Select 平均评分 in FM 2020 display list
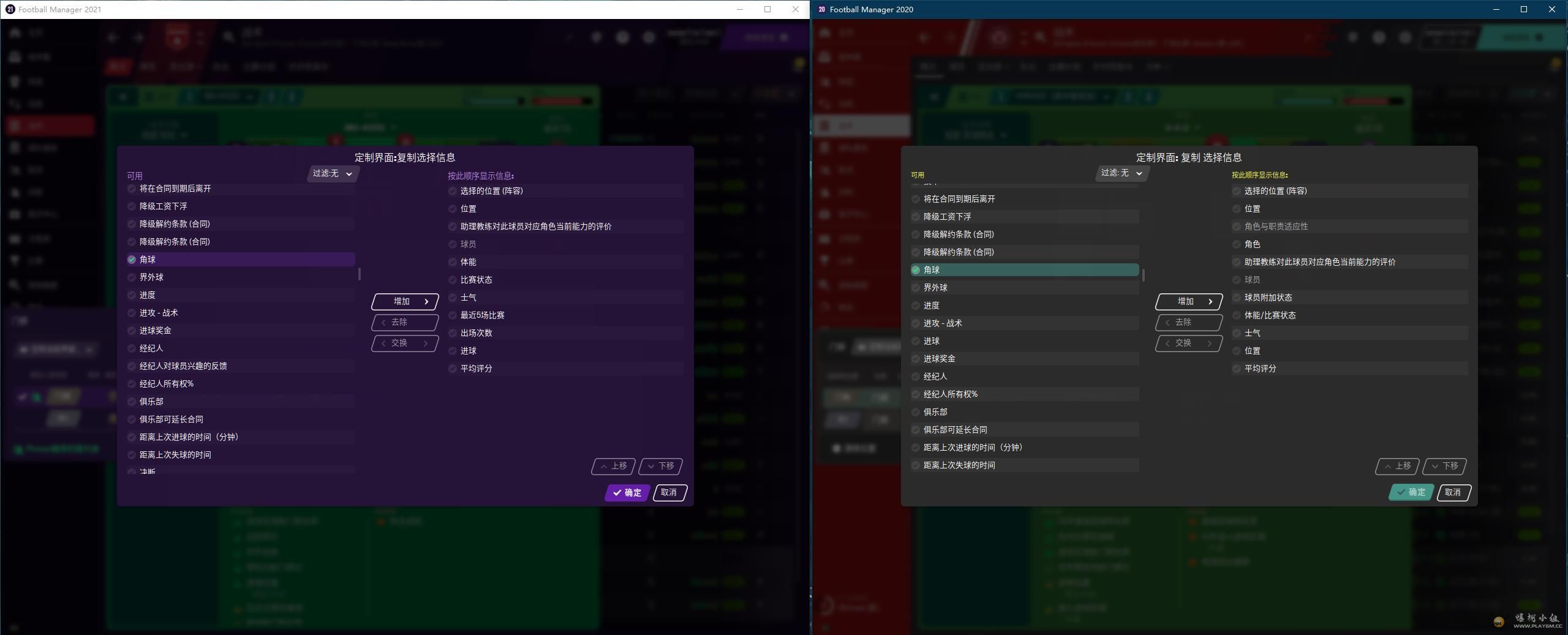This screenshot has height=635, width=1568. coord(1350,369)
